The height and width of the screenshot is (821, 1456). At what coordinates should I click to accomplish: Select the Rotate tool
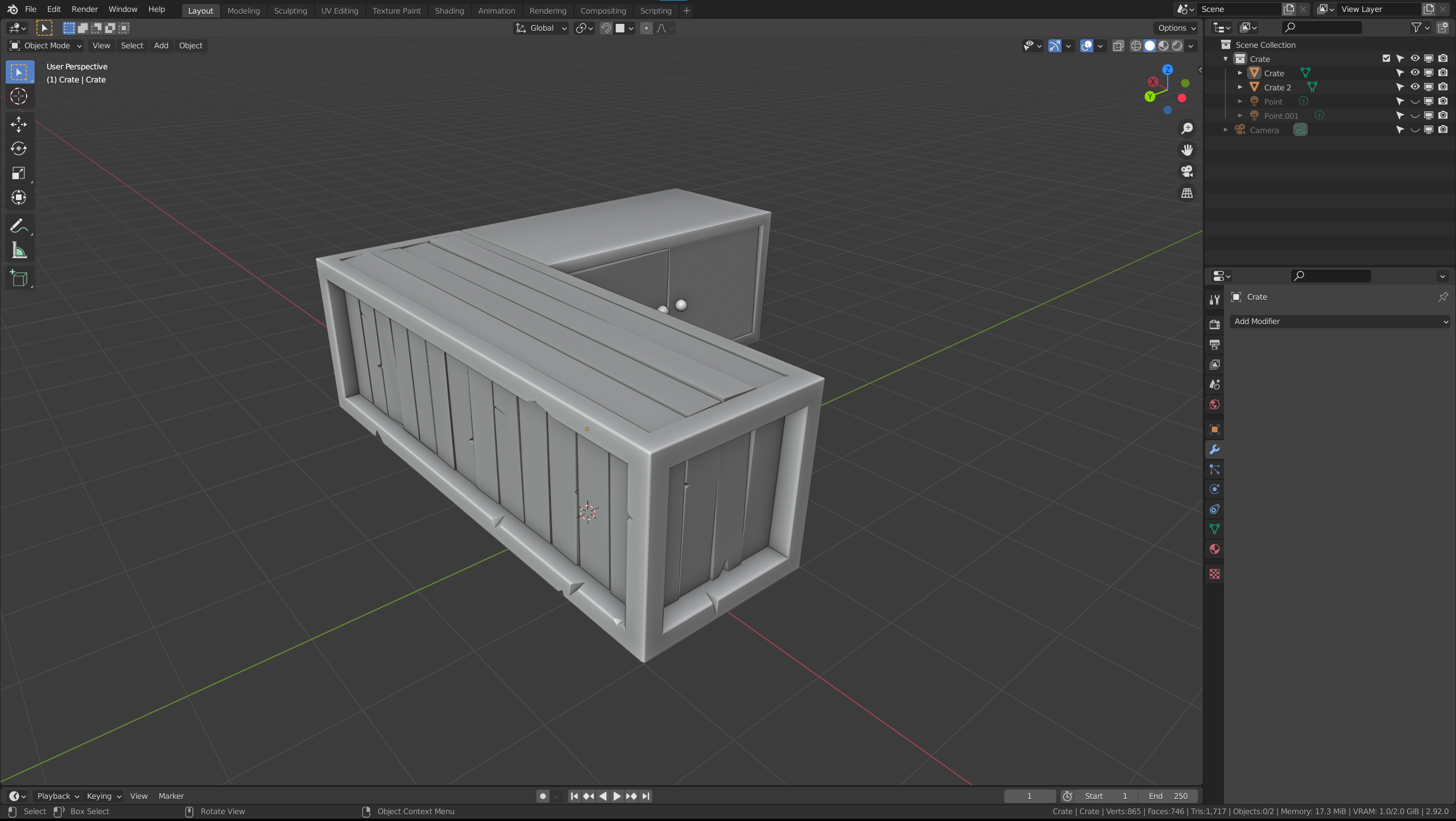[x=19, y=148]
